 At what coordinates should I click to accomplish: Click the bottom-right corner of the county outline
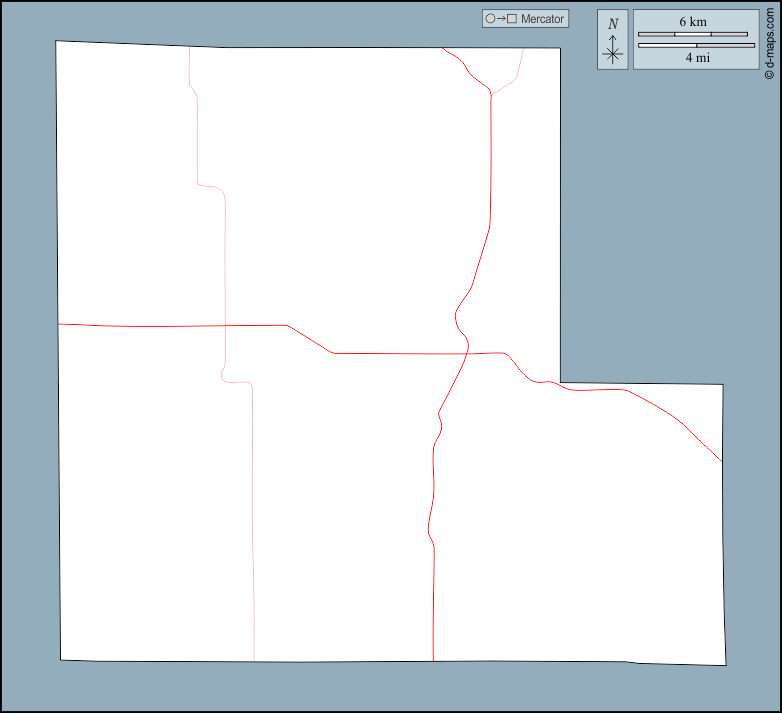pos(725,665)
